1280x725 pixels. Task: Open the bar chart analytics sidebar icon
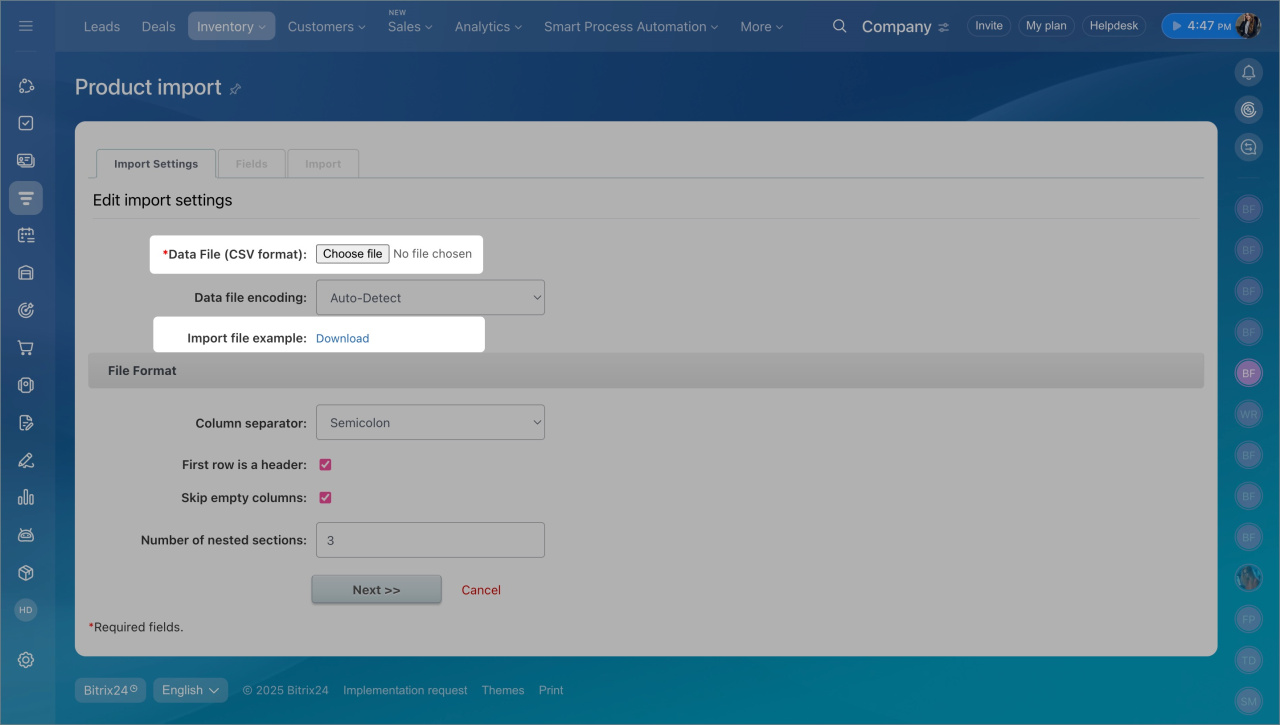point(26,497)
